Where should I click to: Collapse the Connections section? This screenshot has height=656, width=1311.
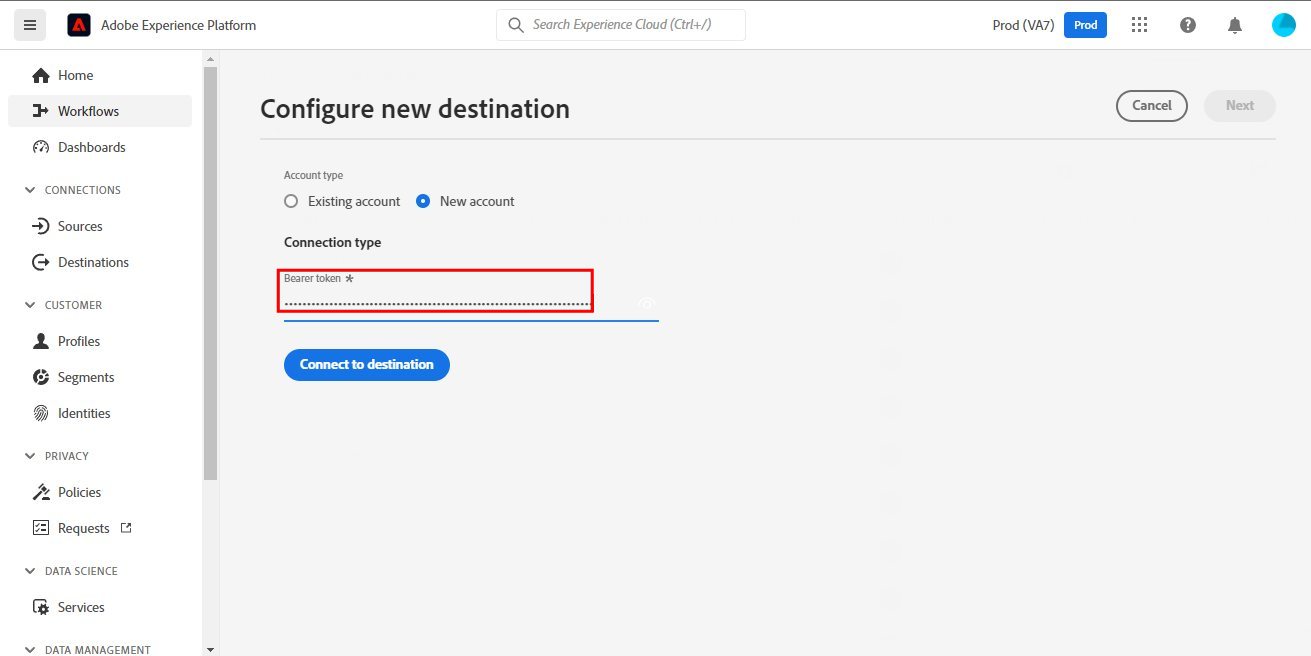tap(29, 190)
